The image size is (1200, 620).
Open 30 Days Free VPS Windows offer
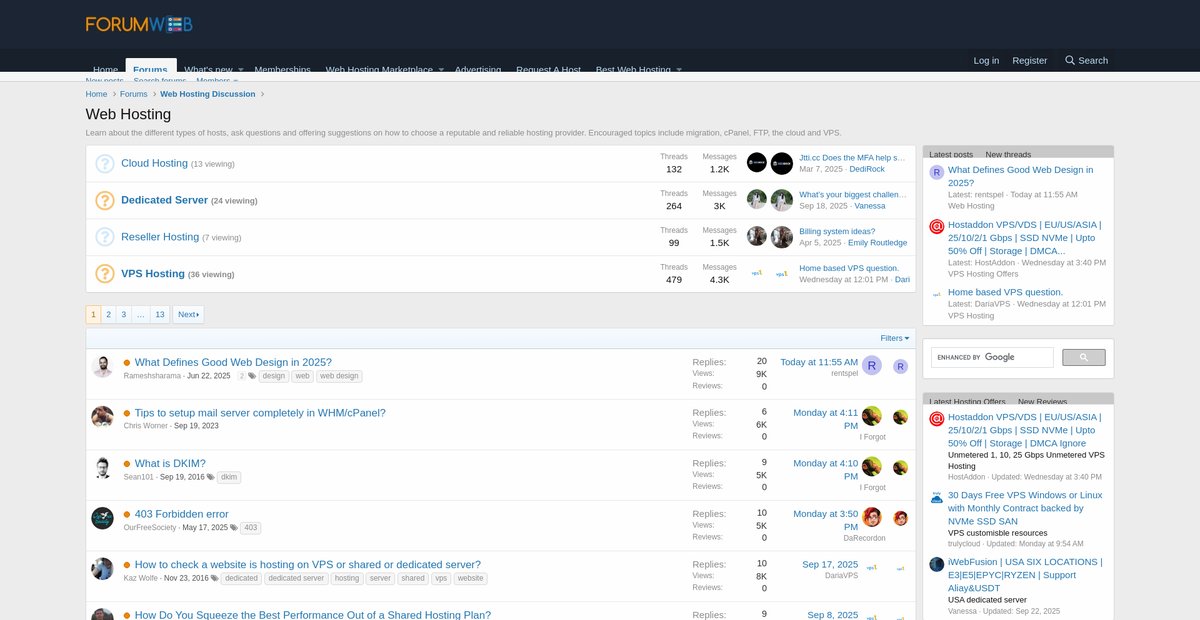1025,508
